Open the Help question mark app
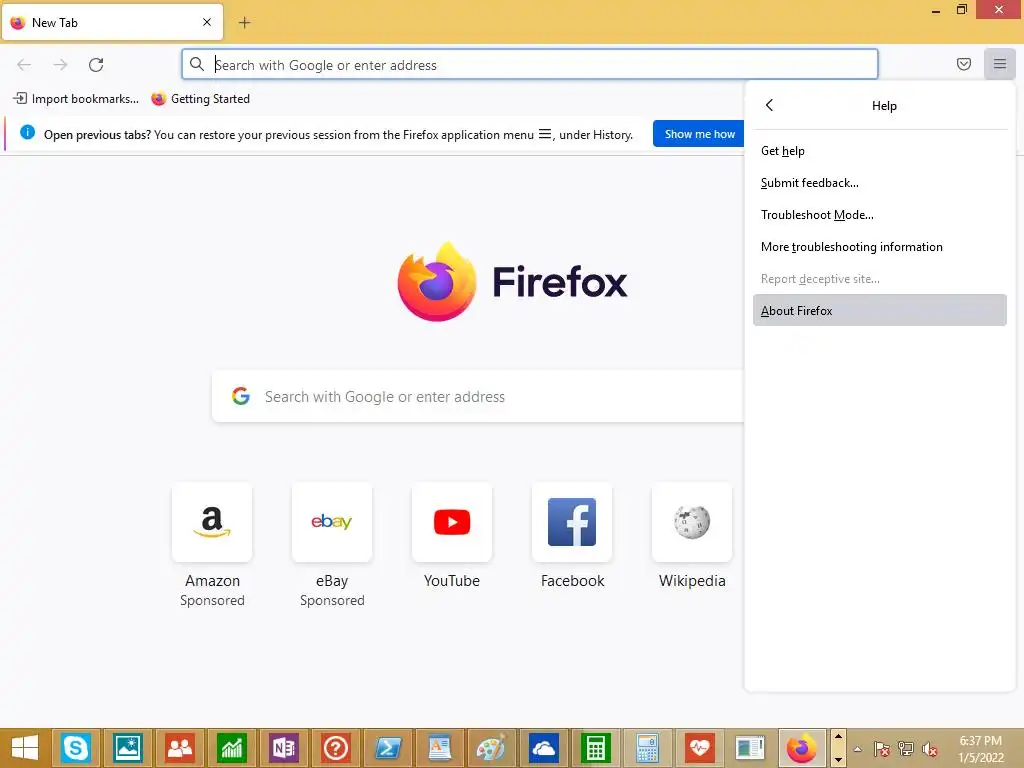 (336, 748)
